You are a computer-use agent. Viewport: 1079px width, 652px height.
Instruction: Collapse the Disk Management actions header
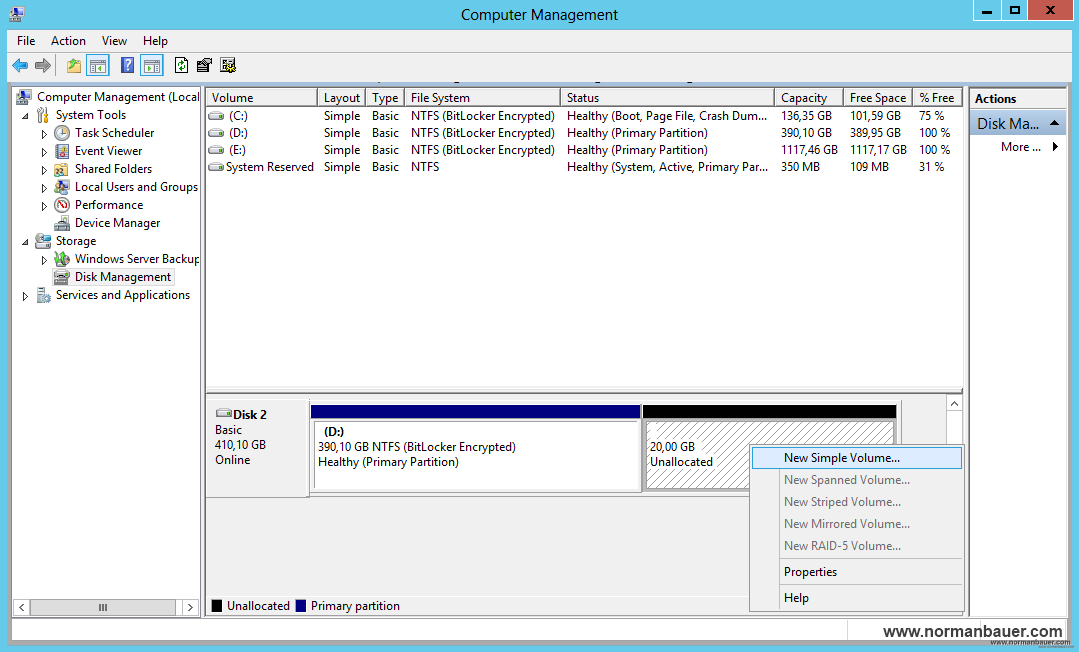1054,123
